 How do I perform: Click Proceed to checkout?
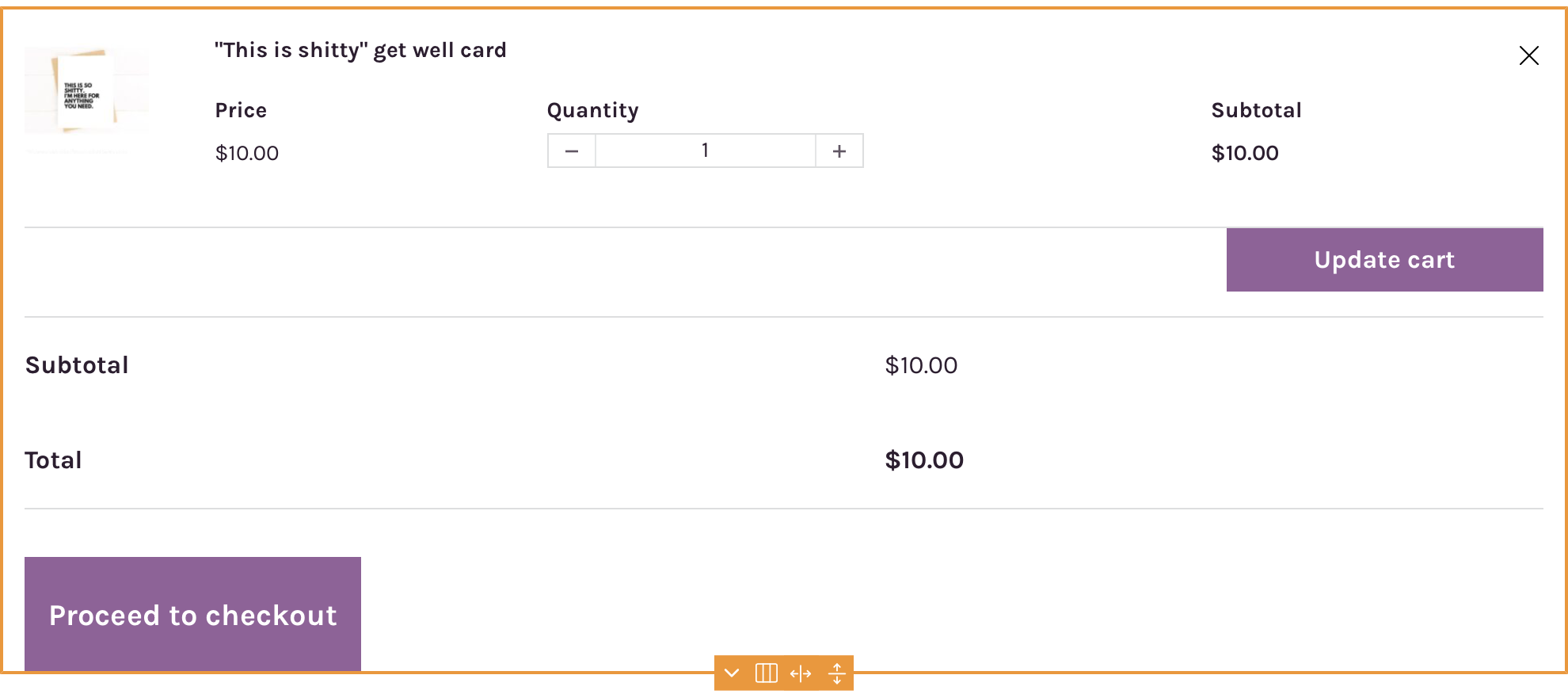[192, 615]
